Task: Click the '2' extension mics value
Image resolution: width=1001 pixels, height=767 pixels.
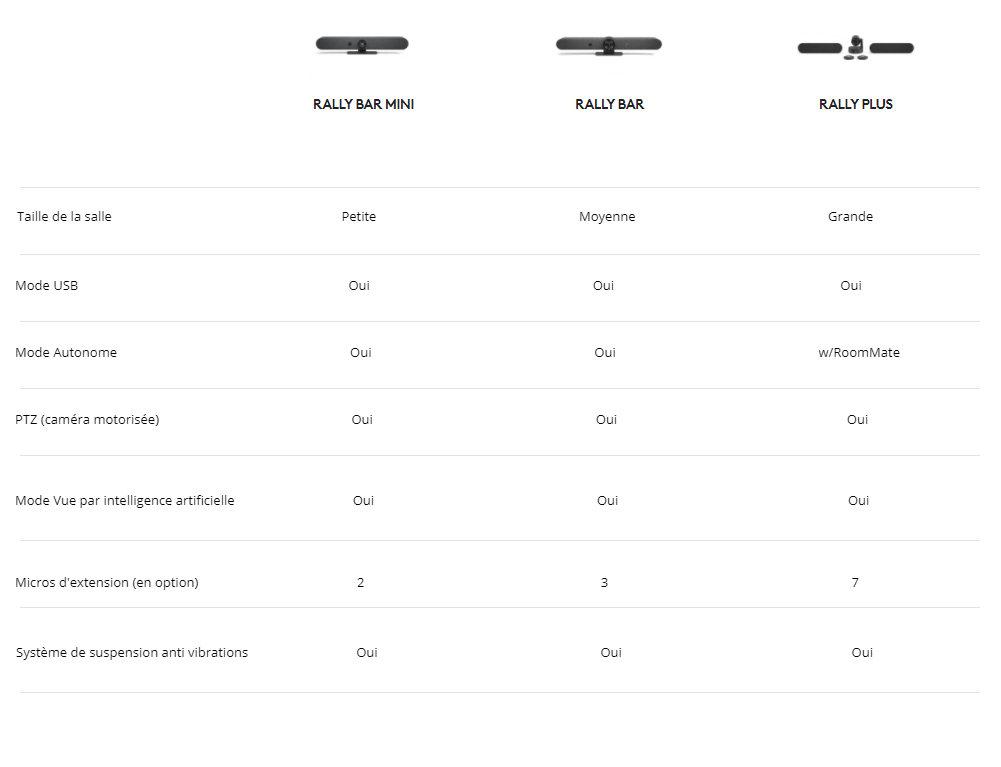Action: point(361,583)
